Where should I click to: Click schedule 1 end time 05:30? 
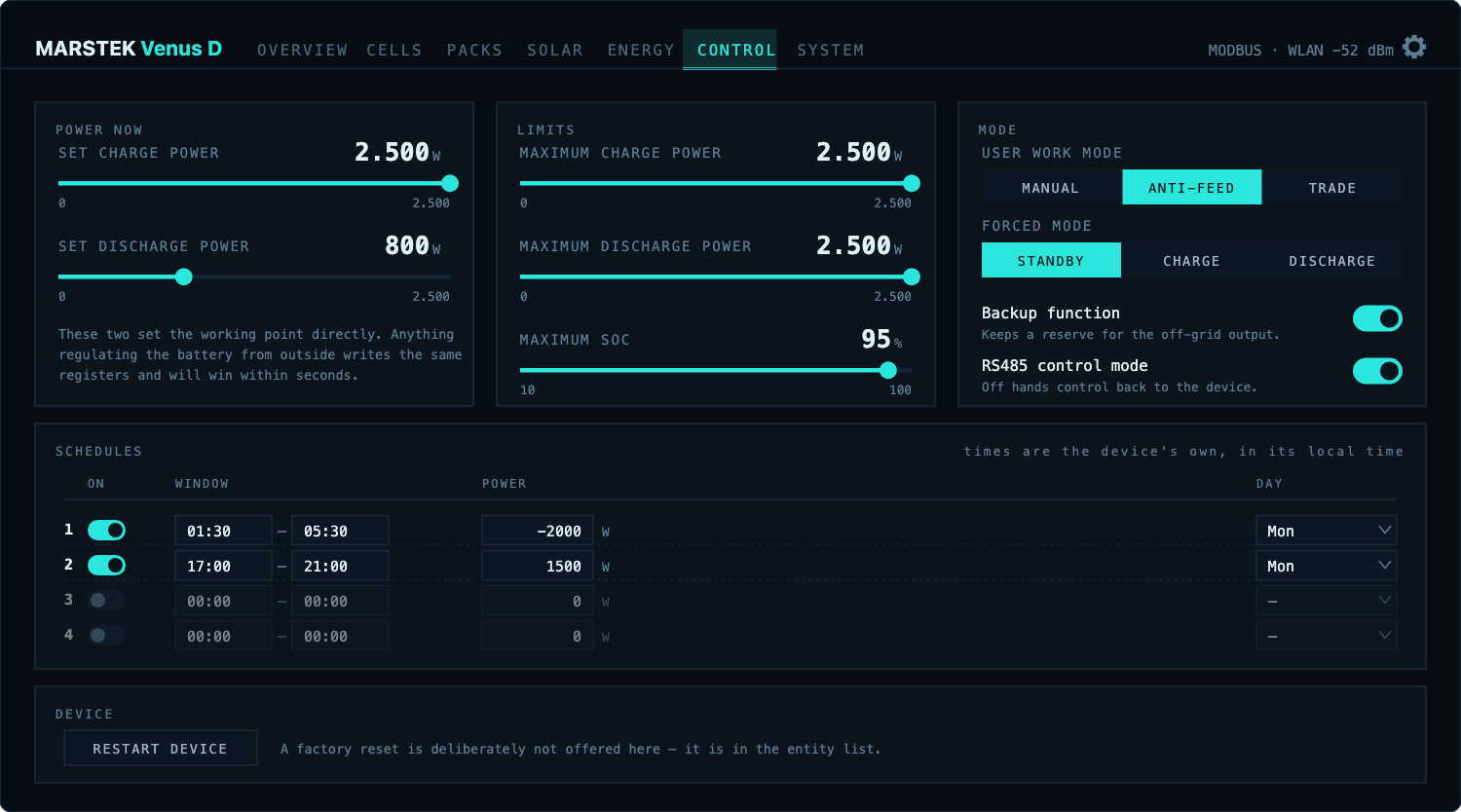[340, 531]
